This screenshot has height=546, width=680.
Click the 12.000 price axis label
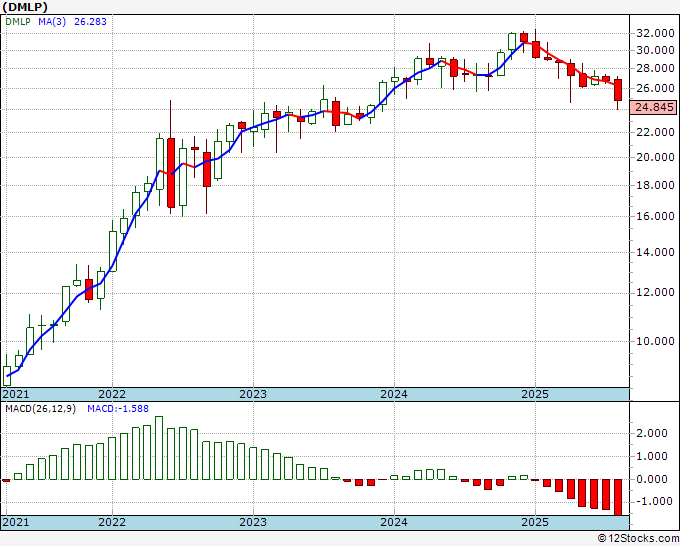click(655, 292)
